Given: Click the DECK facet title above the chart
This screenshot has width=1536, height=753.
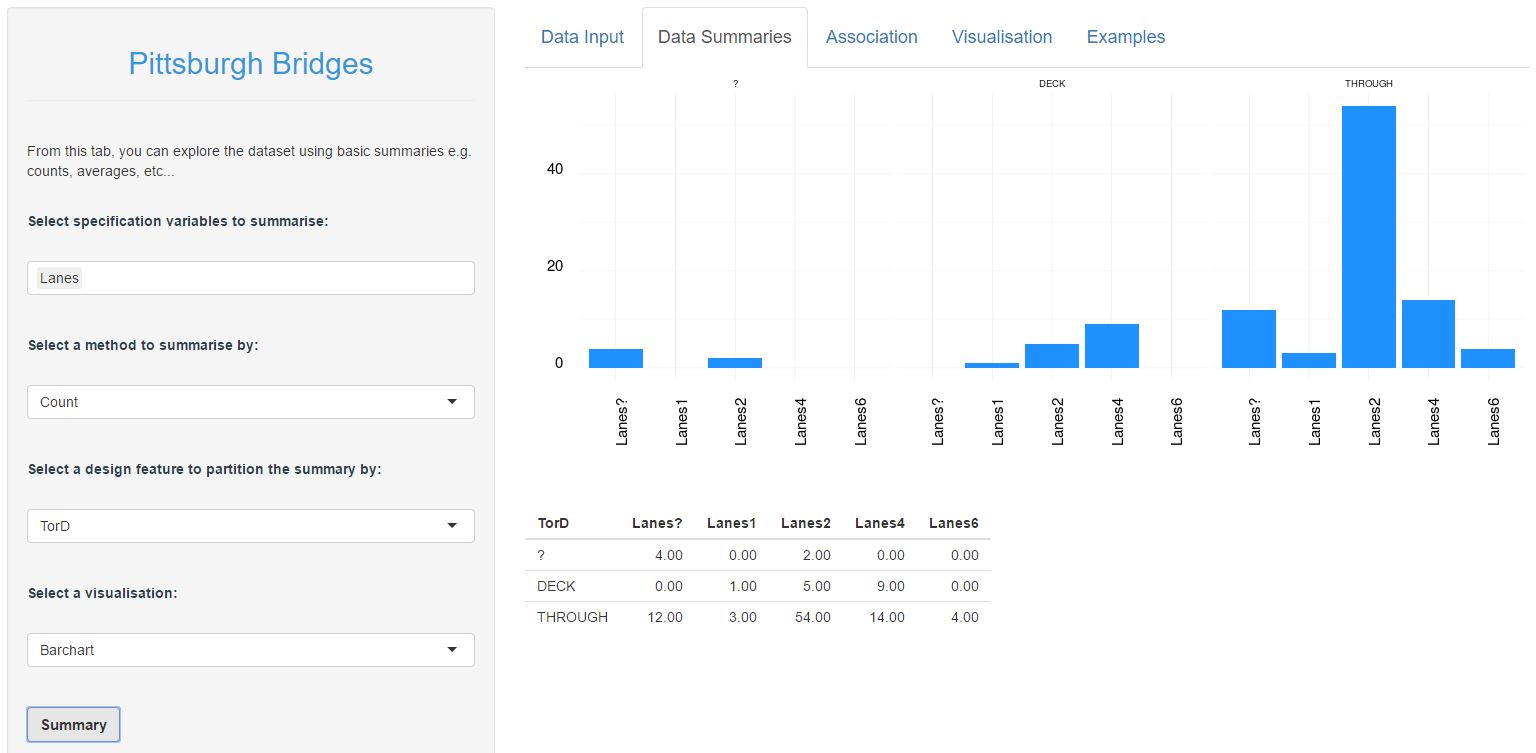Looking at the screenshot, I should point(1052,84).
